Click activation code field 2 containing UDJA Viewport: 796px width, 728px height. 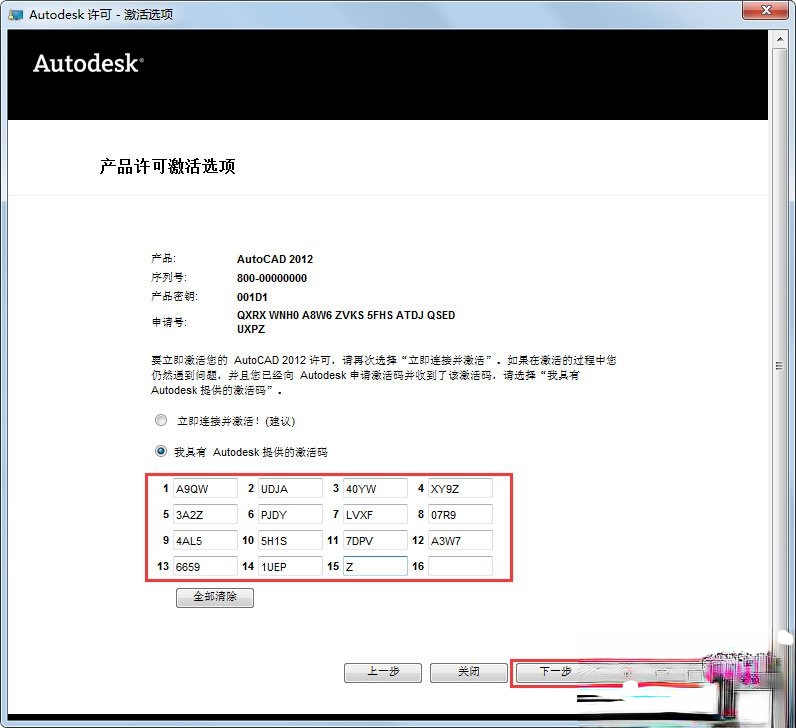coord(290,488)
